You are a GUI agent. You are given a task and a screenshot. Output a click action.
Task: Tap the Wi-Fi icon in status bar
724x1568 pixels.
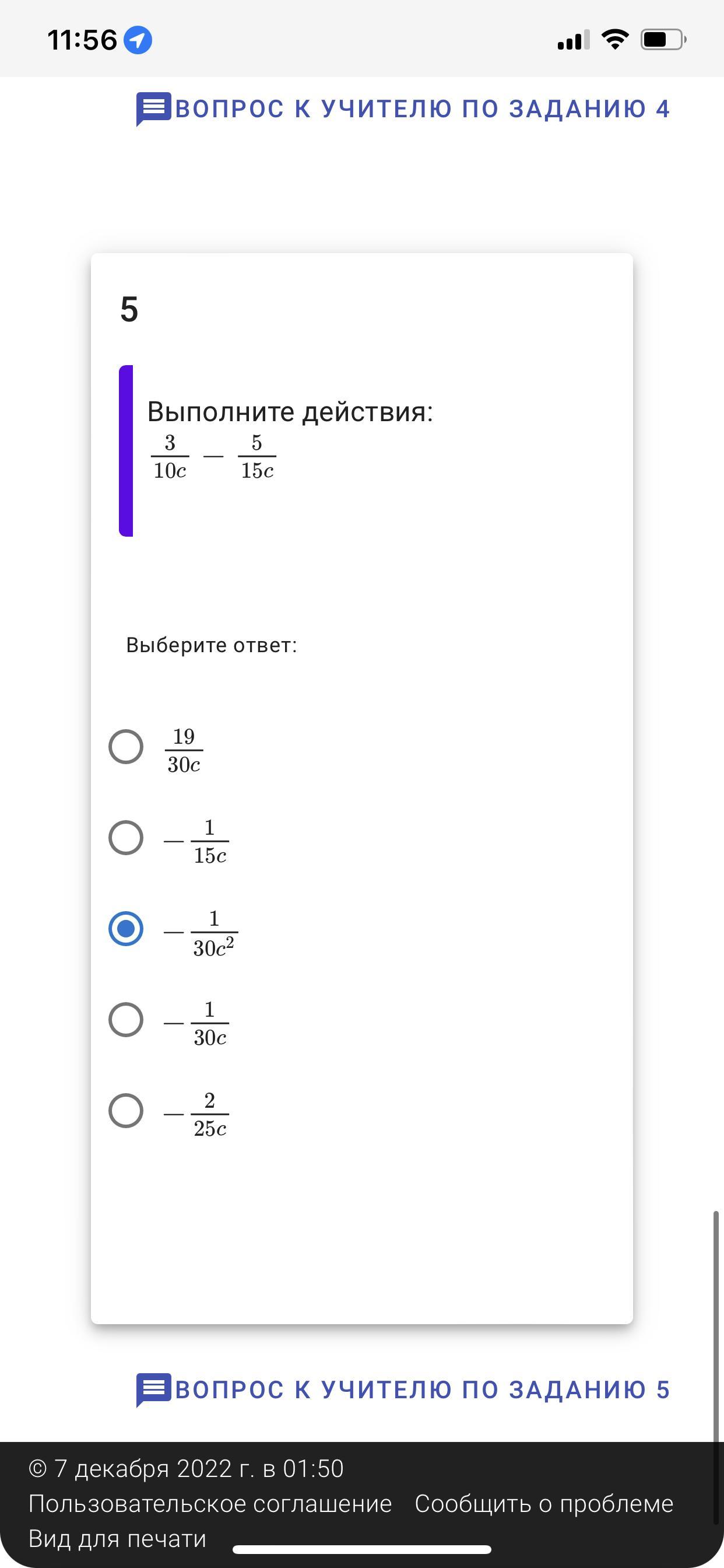tap(614, 40)
